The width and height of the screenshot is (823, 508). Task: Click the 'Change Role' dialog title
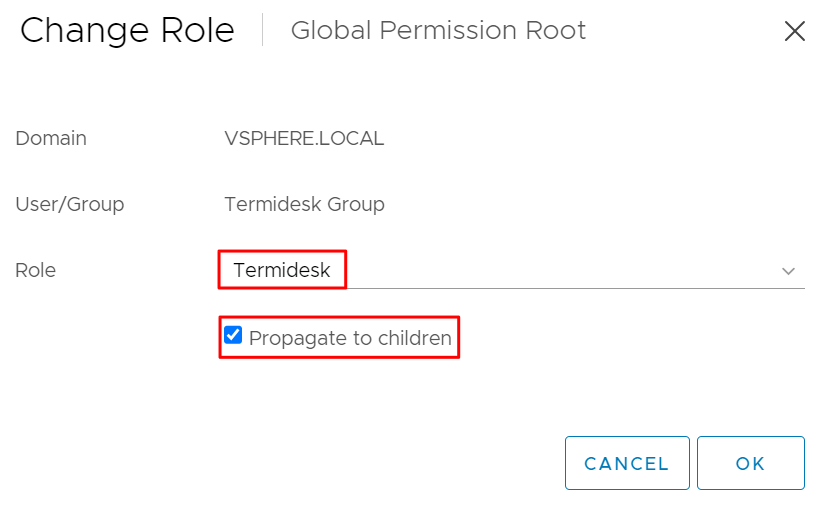127,31
